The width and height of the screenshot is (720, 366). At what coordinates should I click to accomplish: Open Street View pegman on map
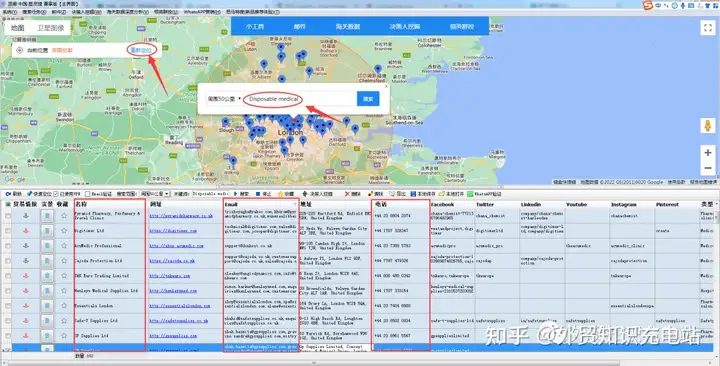[x=708, y=125]
